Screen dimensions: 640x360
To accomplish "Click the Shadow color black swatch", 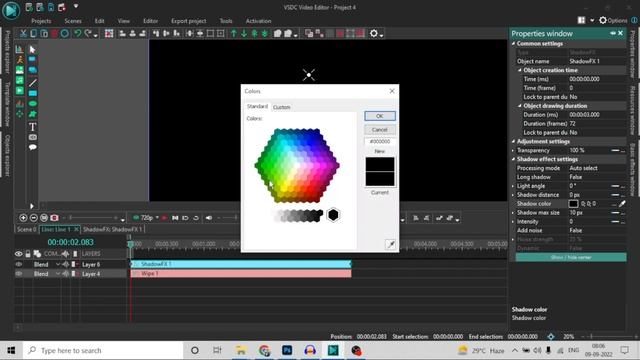I will (x=573, y=203).
